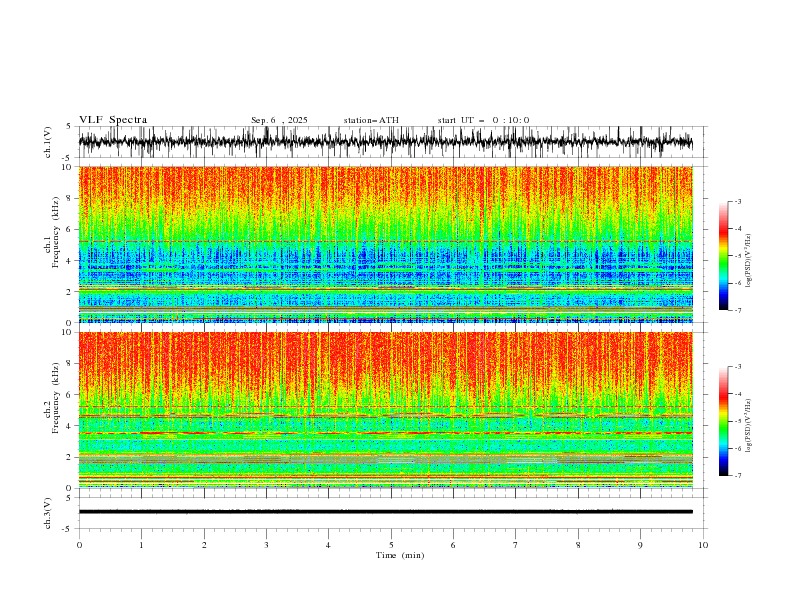Click inside the ch.1 spectrogram panel
Viewport: 792px width, 612px height.
tap(385, 244)
